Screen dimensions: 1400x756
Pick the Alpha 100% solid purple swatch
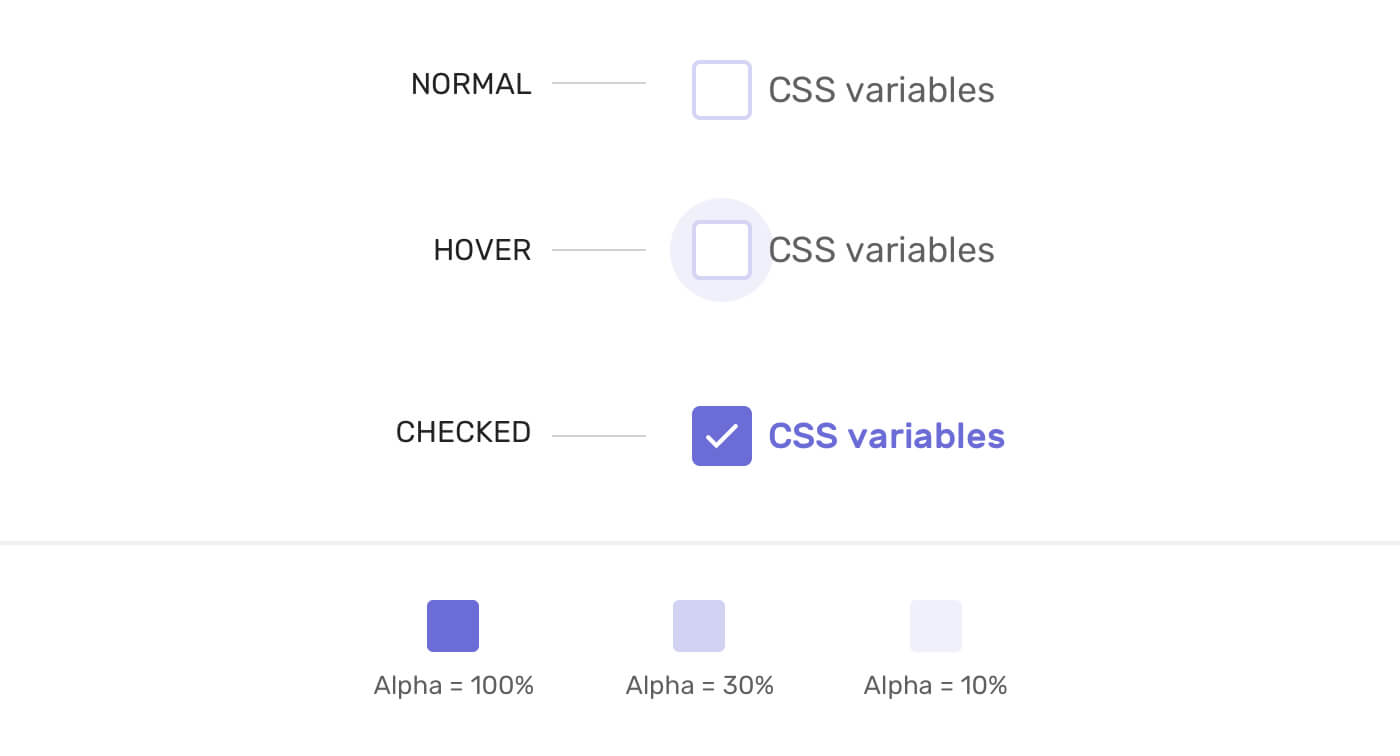coord(453,626)
